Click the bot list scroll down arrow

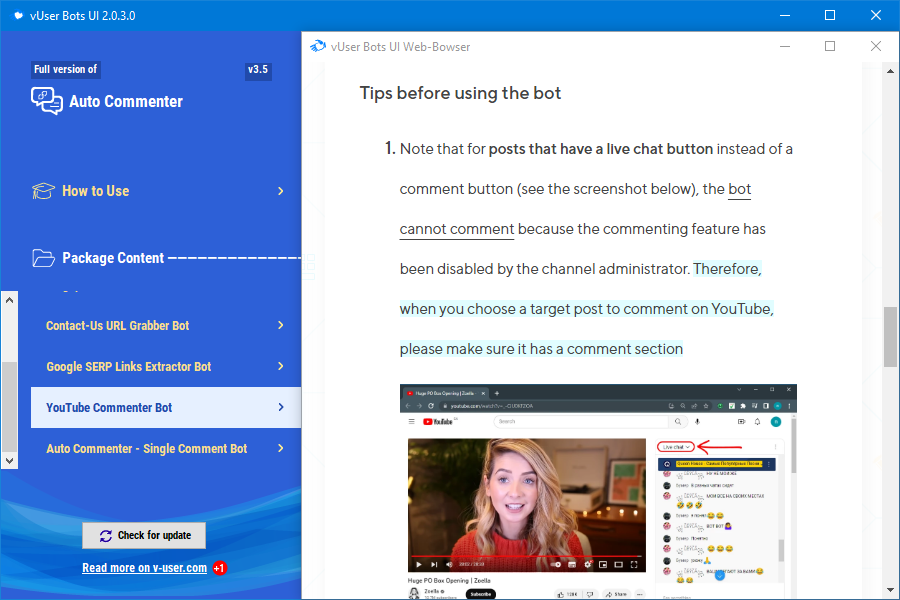pos(9,460)
